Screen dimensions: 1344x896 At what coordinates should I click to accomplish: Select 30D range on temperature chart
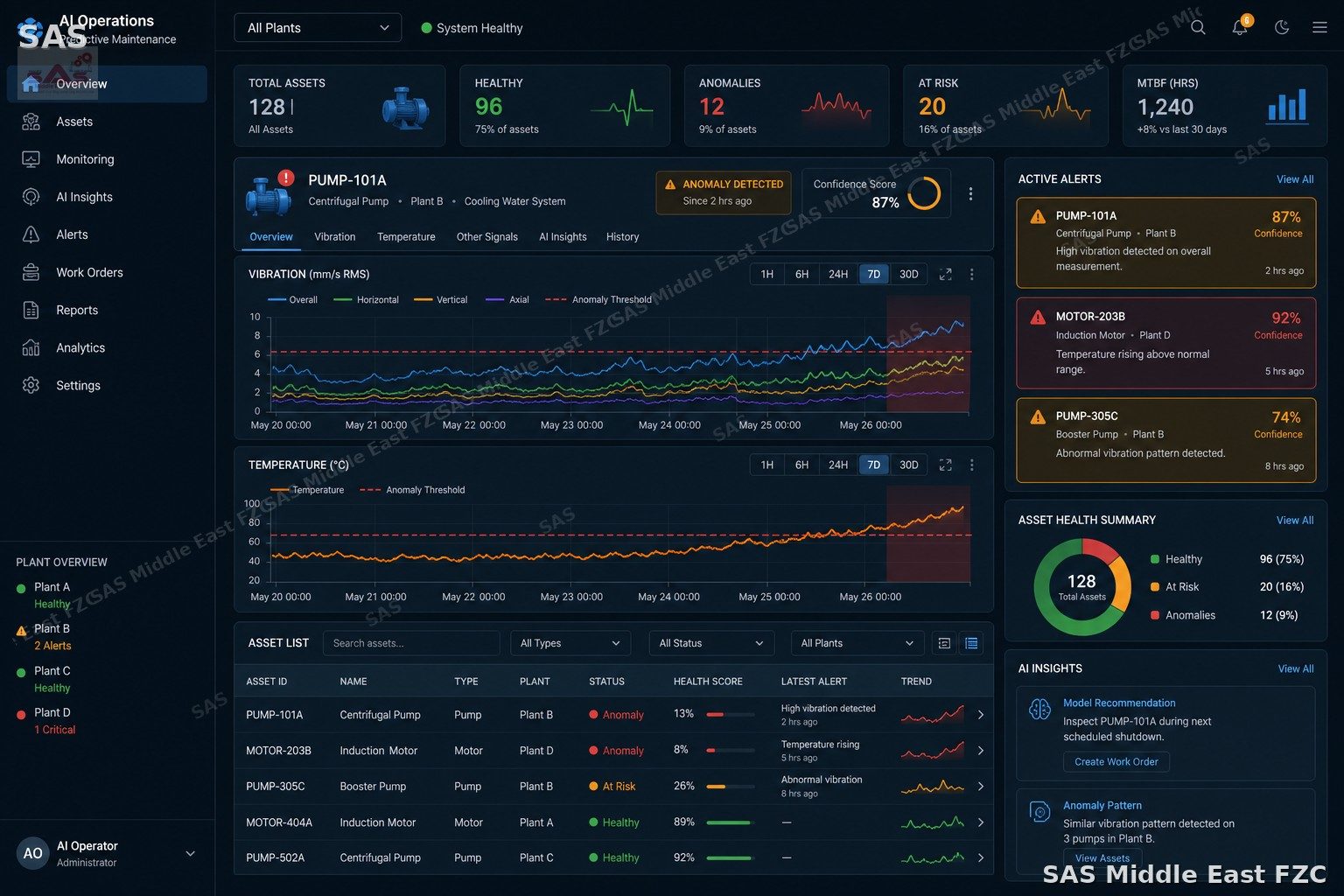[909, 465]
